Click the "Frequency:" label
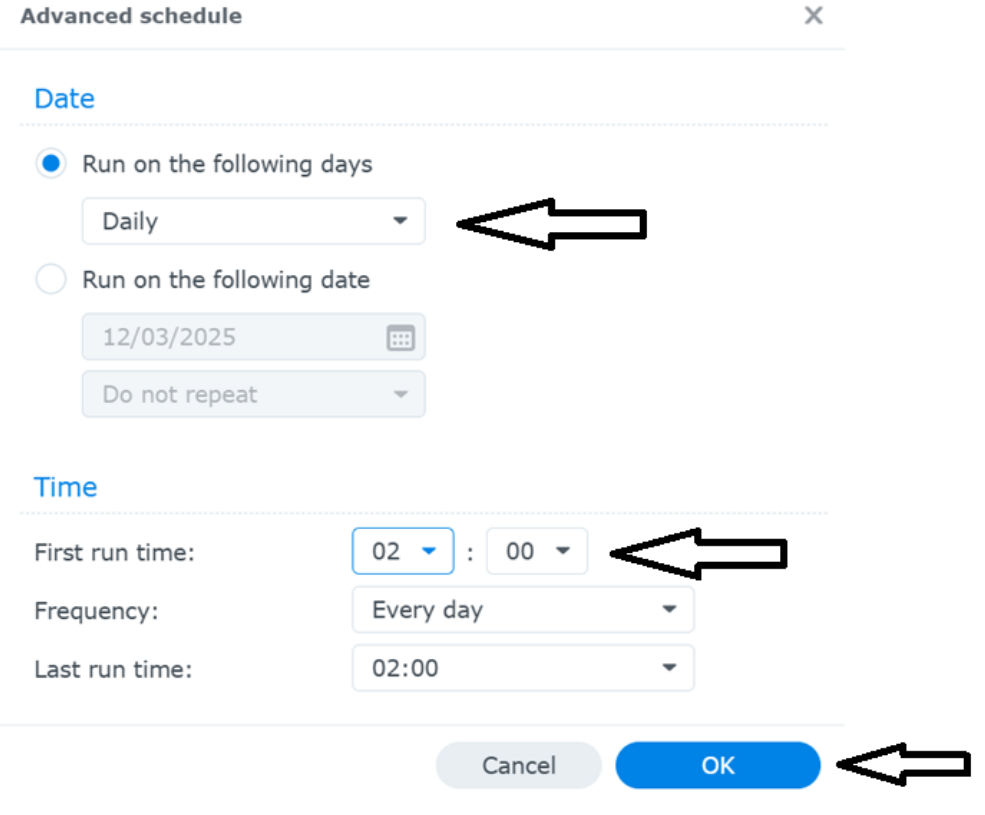Image resolution: width=985 pixels, height=815 pixels. point(96,611)
